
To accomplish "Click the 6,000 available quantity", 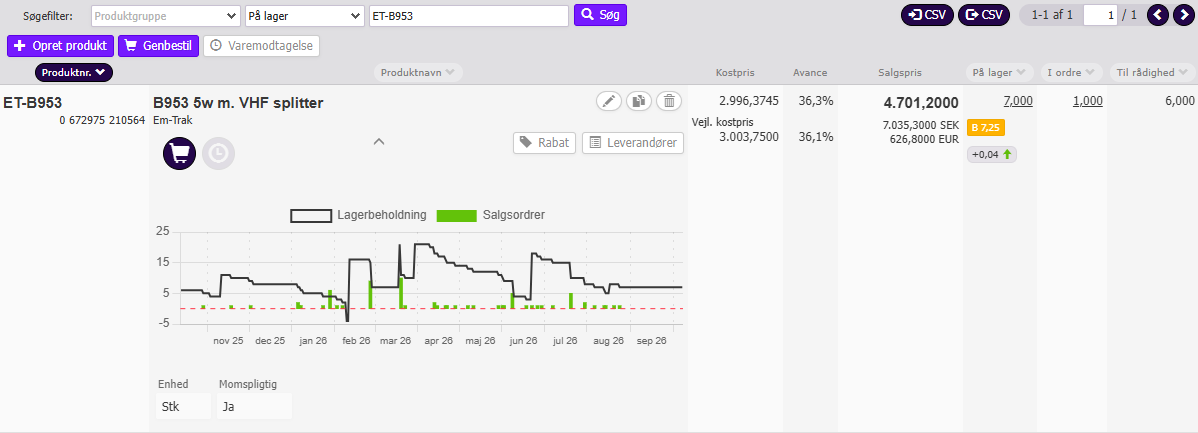I will [1180, 101].
